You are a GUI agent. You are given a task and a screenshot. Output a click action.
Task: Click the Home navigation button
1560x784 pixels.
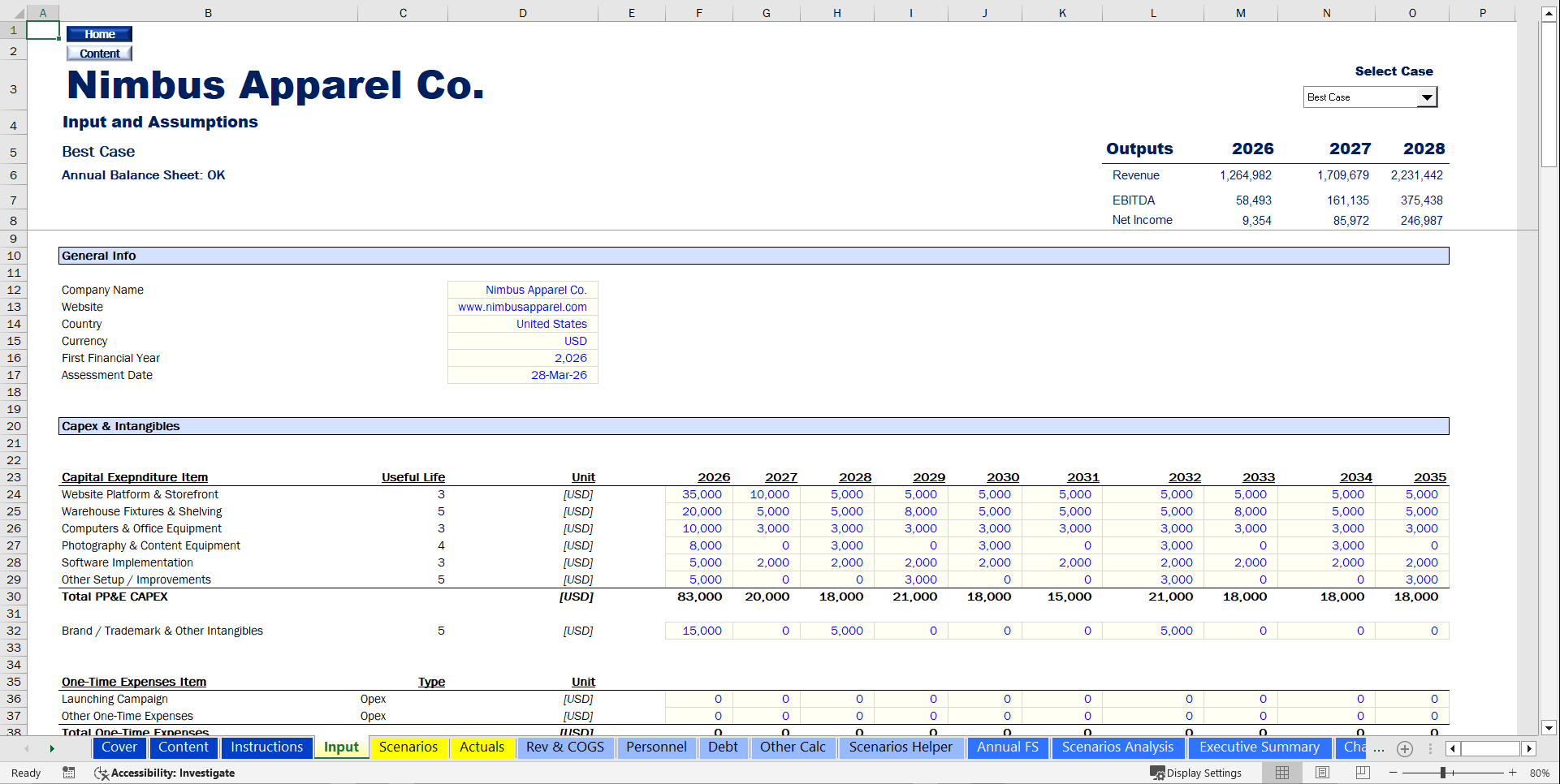pyautogui.click(x=99, y=33)
